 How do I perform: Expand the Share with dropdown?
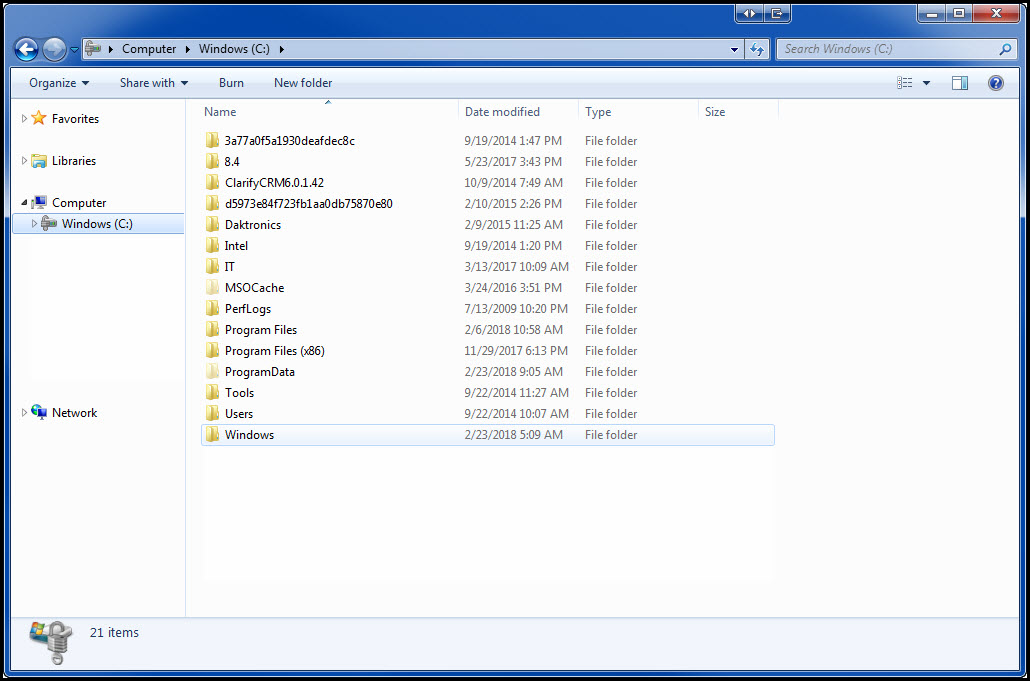[152, 83]
